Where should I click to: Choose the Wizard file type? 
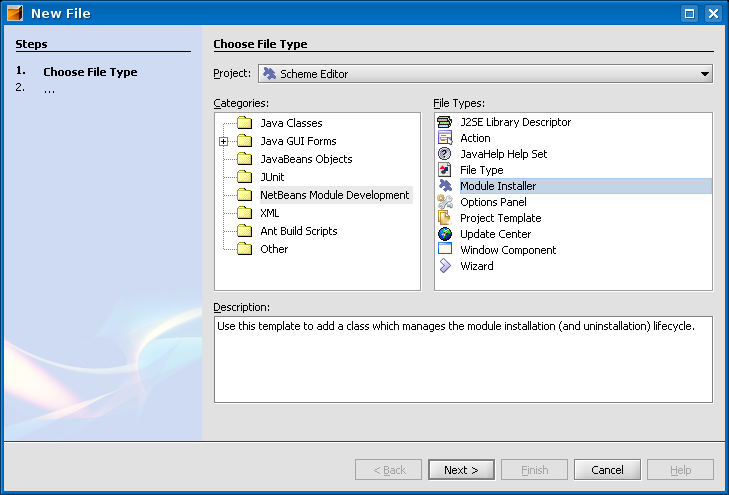coord(477,266)
